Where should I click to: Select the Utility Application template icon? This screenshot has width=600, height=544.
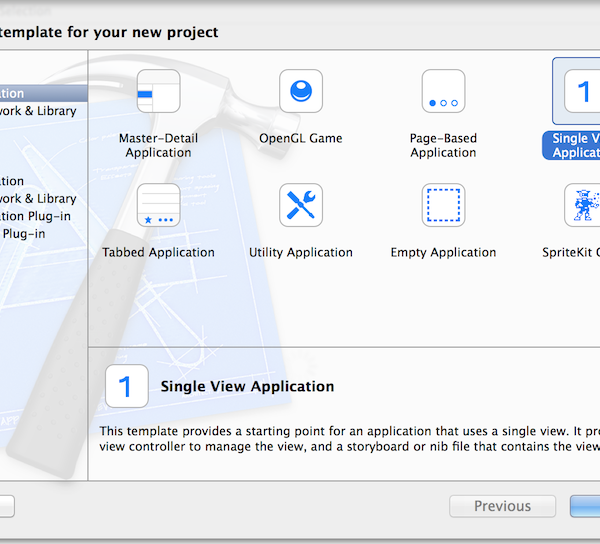coord(301,205)
